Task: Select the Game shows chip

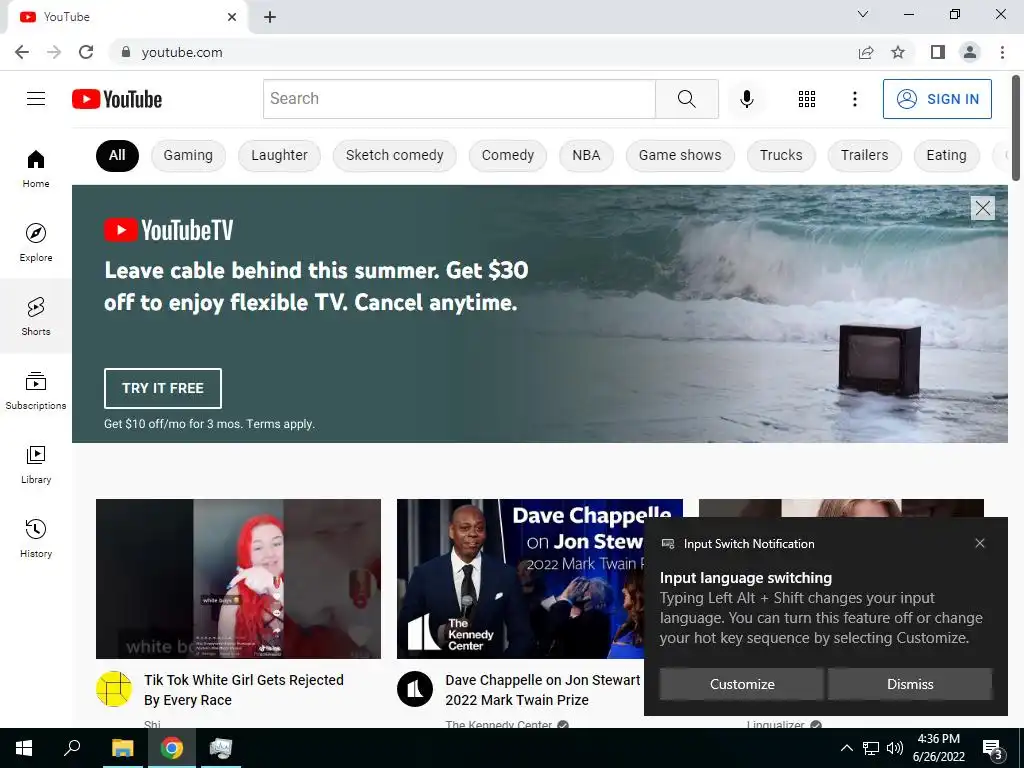Action: (680, 155)
